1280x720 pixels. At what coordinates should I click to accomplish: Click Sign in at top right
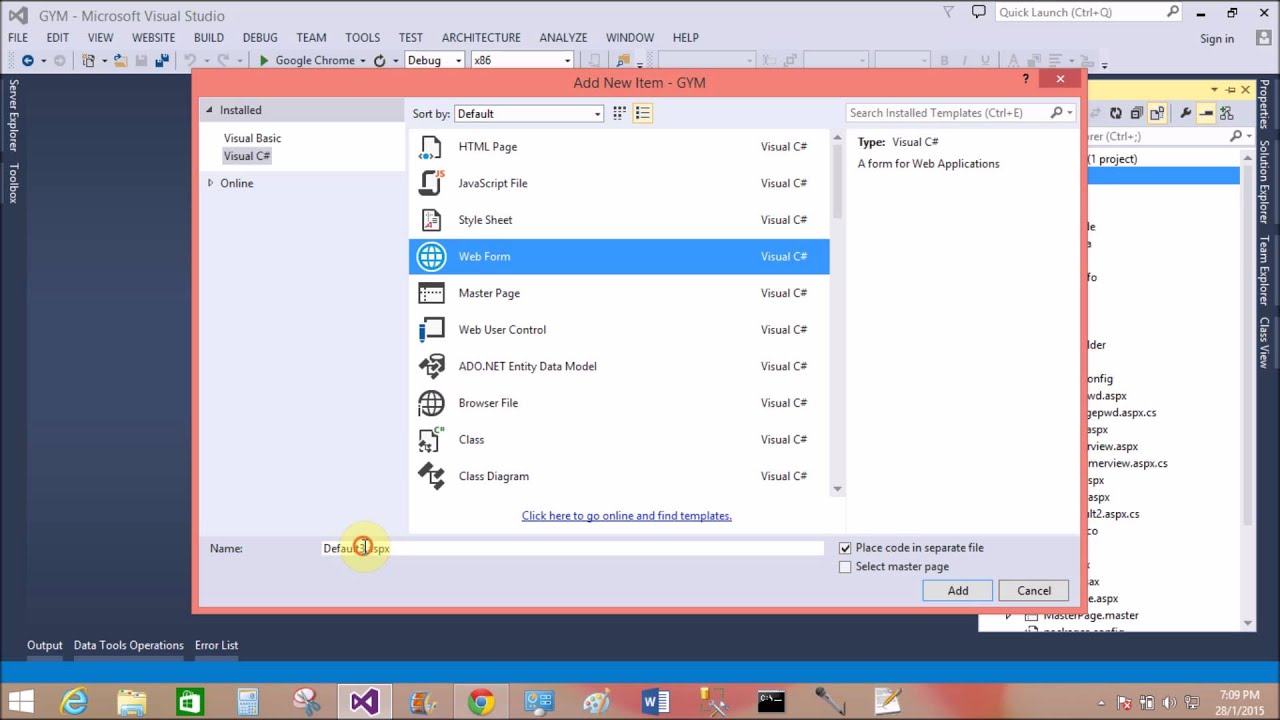click(x=1216, y=39)
